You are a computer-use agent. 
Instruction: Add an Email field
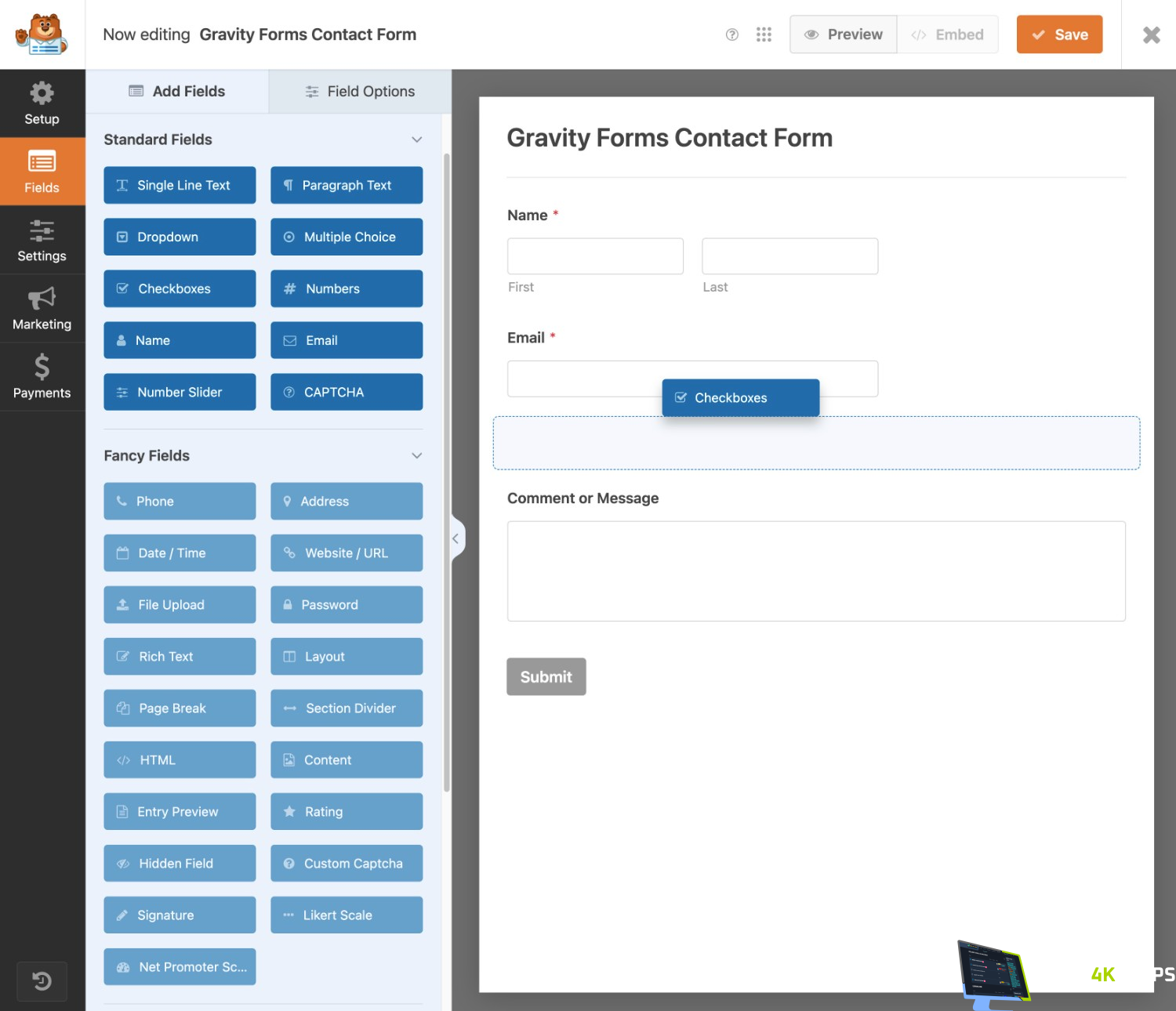click(x=347, y=340)
